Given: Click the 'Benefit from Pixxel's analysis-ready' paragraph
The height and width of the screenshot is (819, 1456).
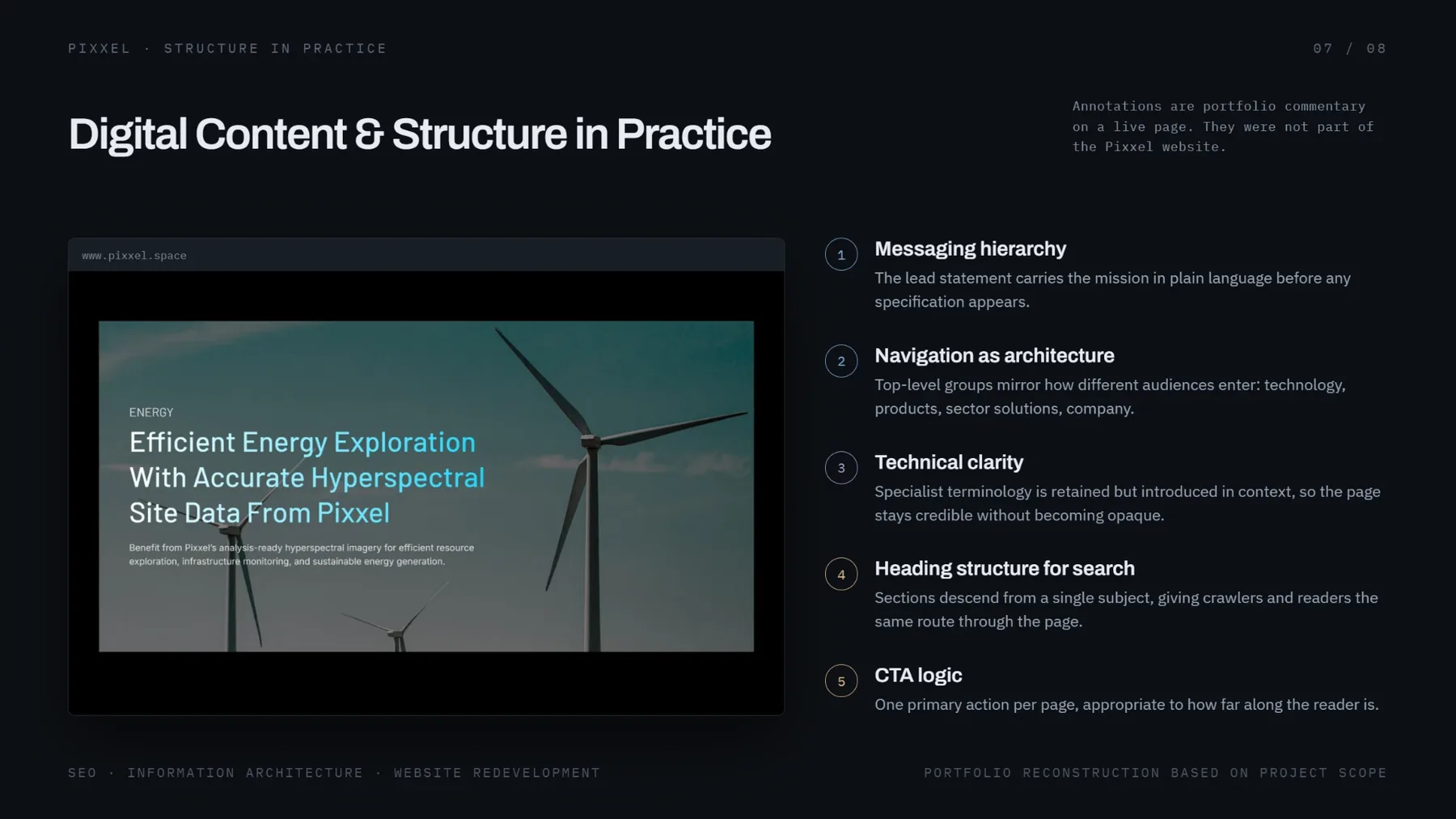Looking at the screenshot, I should click(x=302, y=554).
